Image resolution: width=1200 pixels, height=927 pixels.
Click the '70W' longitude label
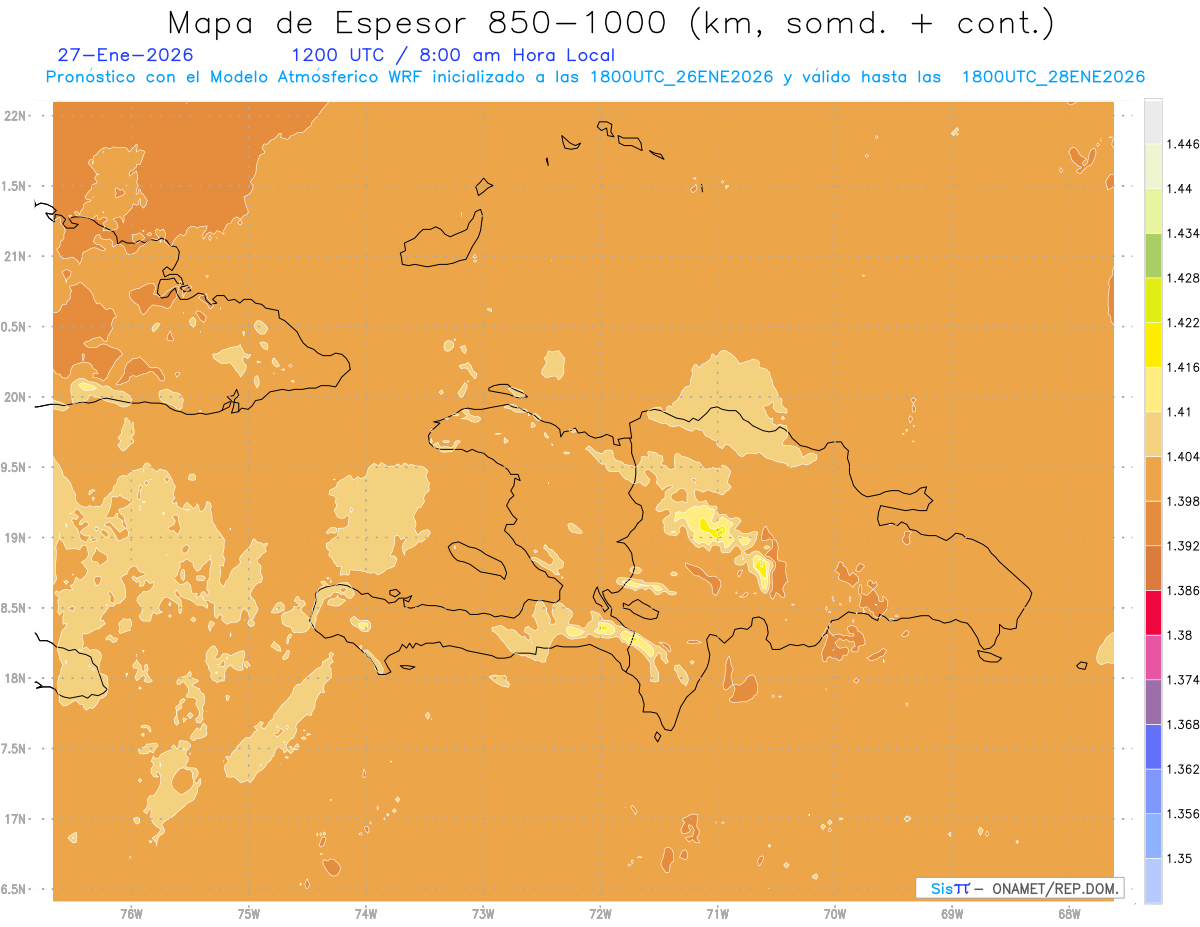835,914
